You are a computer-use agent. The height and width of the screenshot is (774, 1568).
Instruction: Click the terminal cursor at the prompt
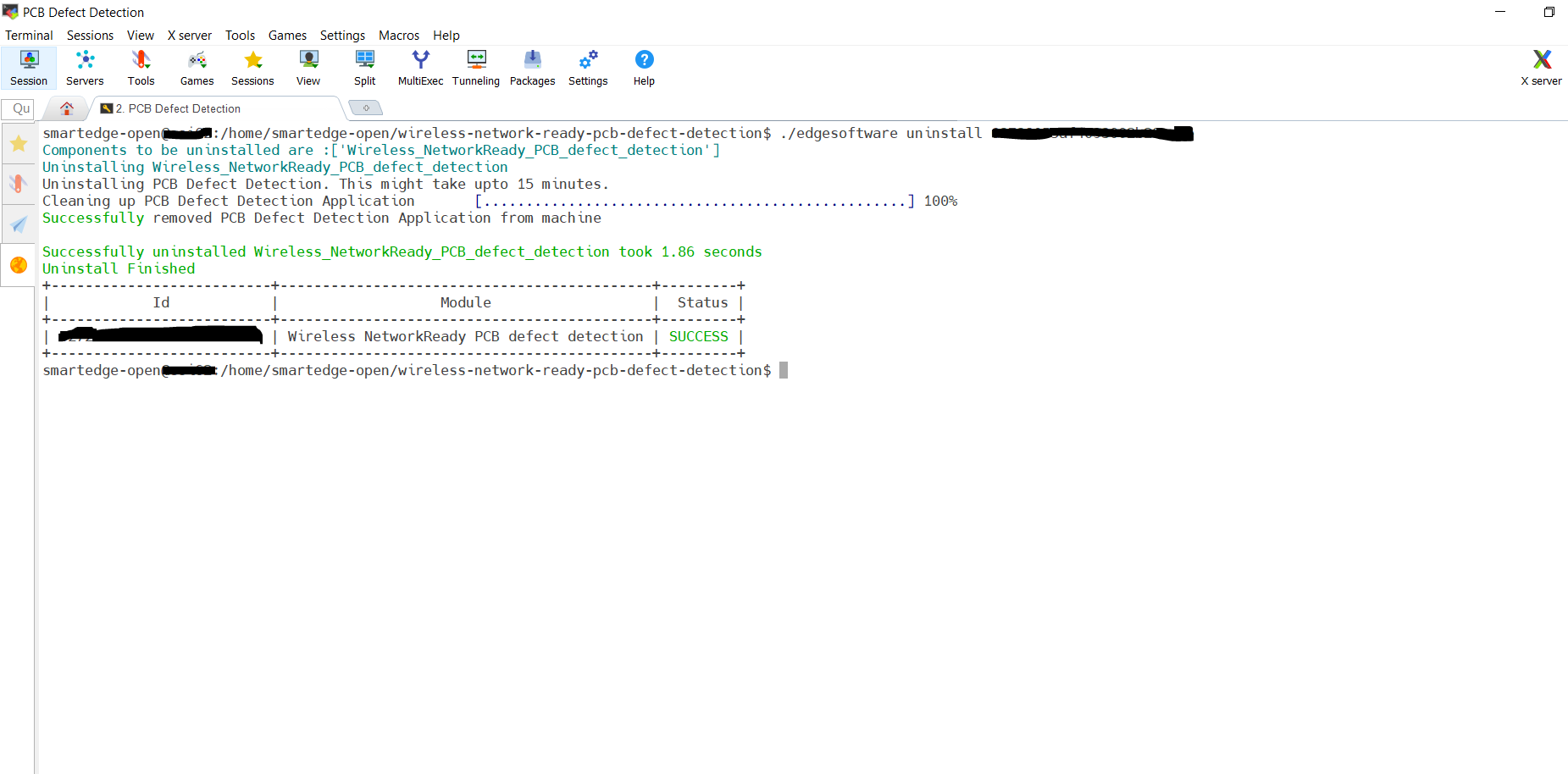click(784, 370)
